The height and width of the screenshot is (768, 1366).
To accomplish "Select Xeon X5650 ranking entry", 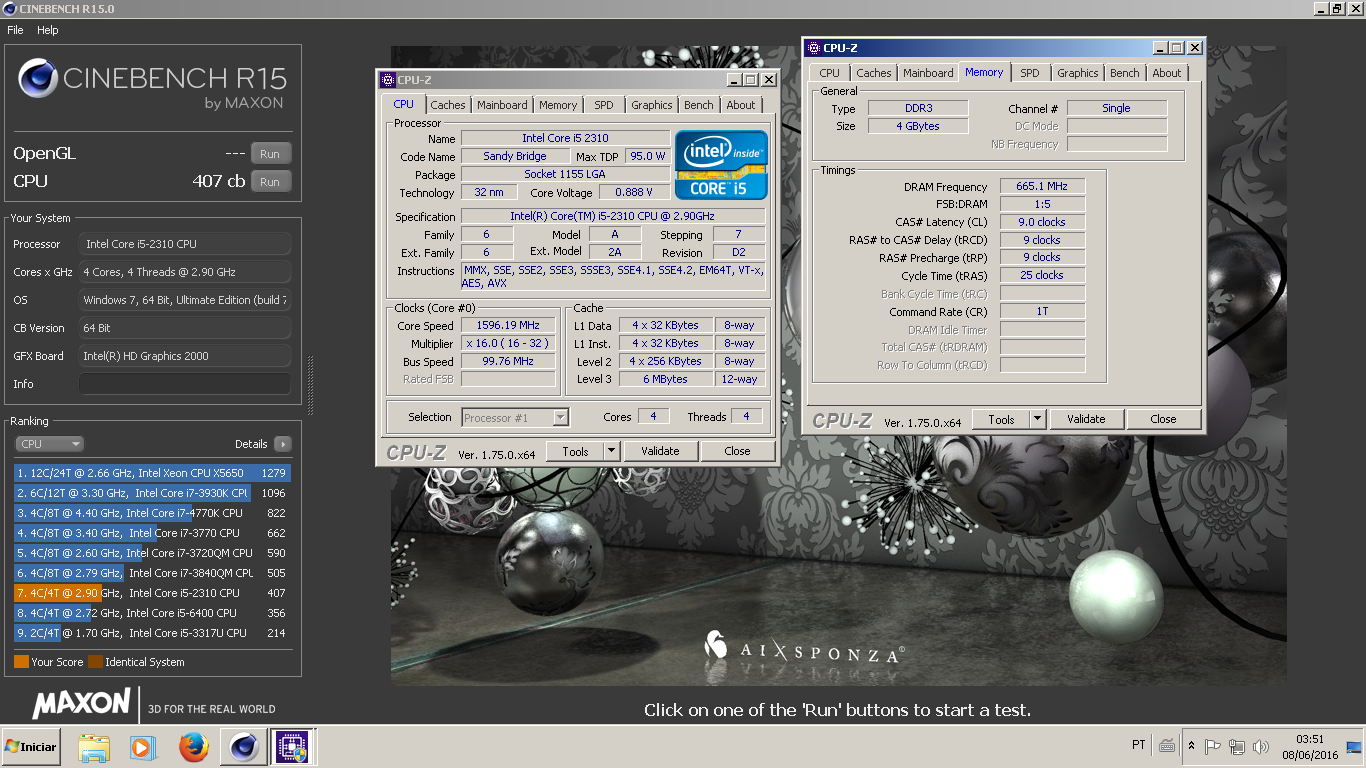I will (152, 473).
